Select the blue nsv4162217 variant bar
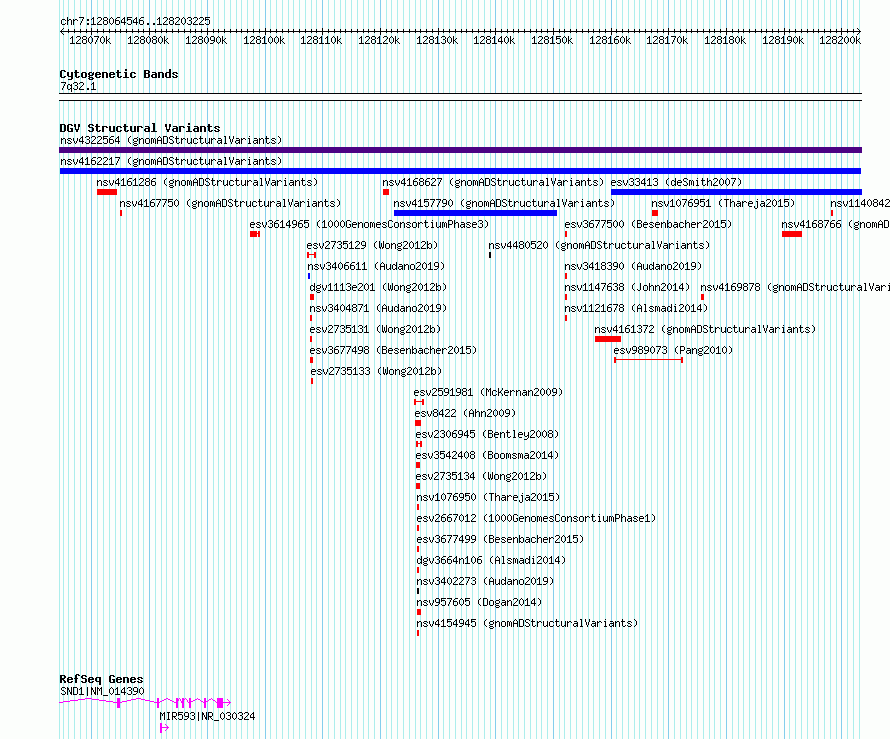The height and width of the screenshot is (739, 890). tap(460, 171)
